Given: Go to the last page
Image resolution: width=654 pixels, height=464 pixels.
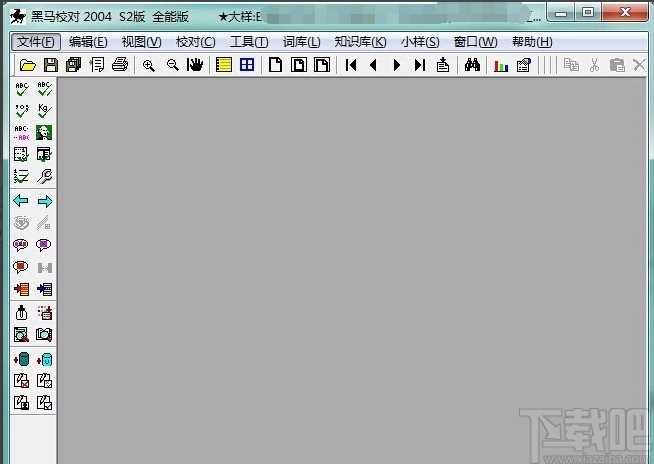Looking at the screenshot, I should [419, 65].
